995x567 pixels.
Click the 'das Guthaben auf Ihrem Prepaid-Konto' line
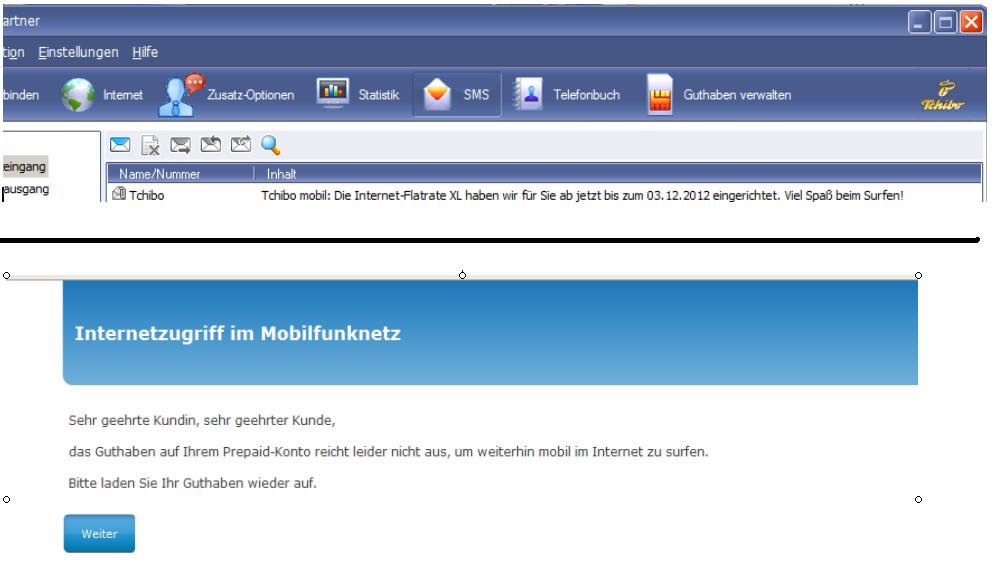point(388,452)
